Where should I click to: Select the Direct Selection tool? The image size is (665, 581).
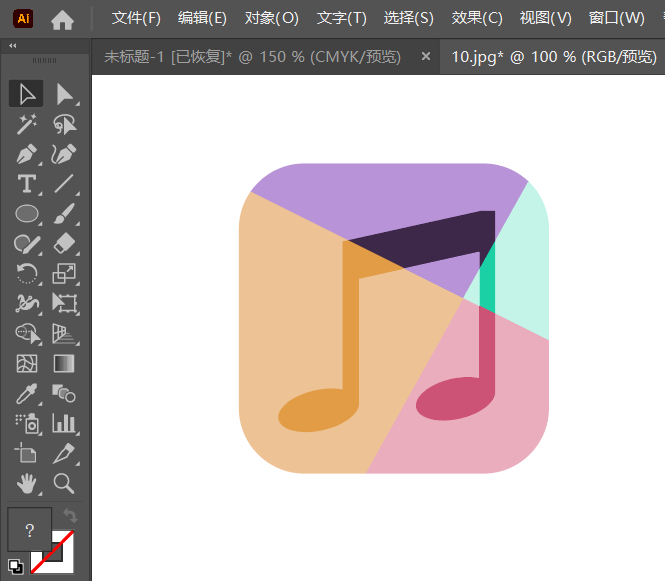coord(65,94)
